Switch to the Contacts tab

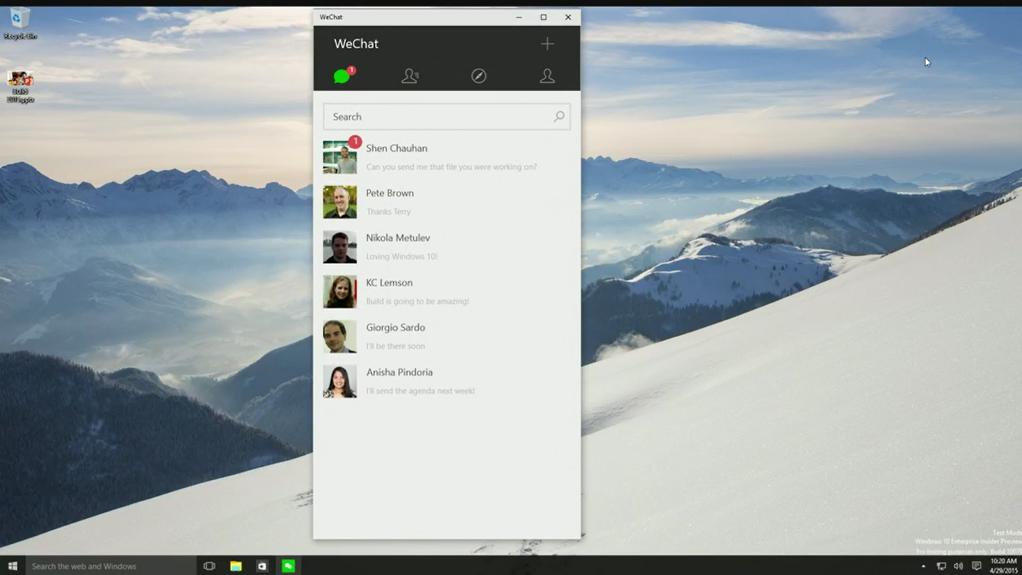(410, 76)
